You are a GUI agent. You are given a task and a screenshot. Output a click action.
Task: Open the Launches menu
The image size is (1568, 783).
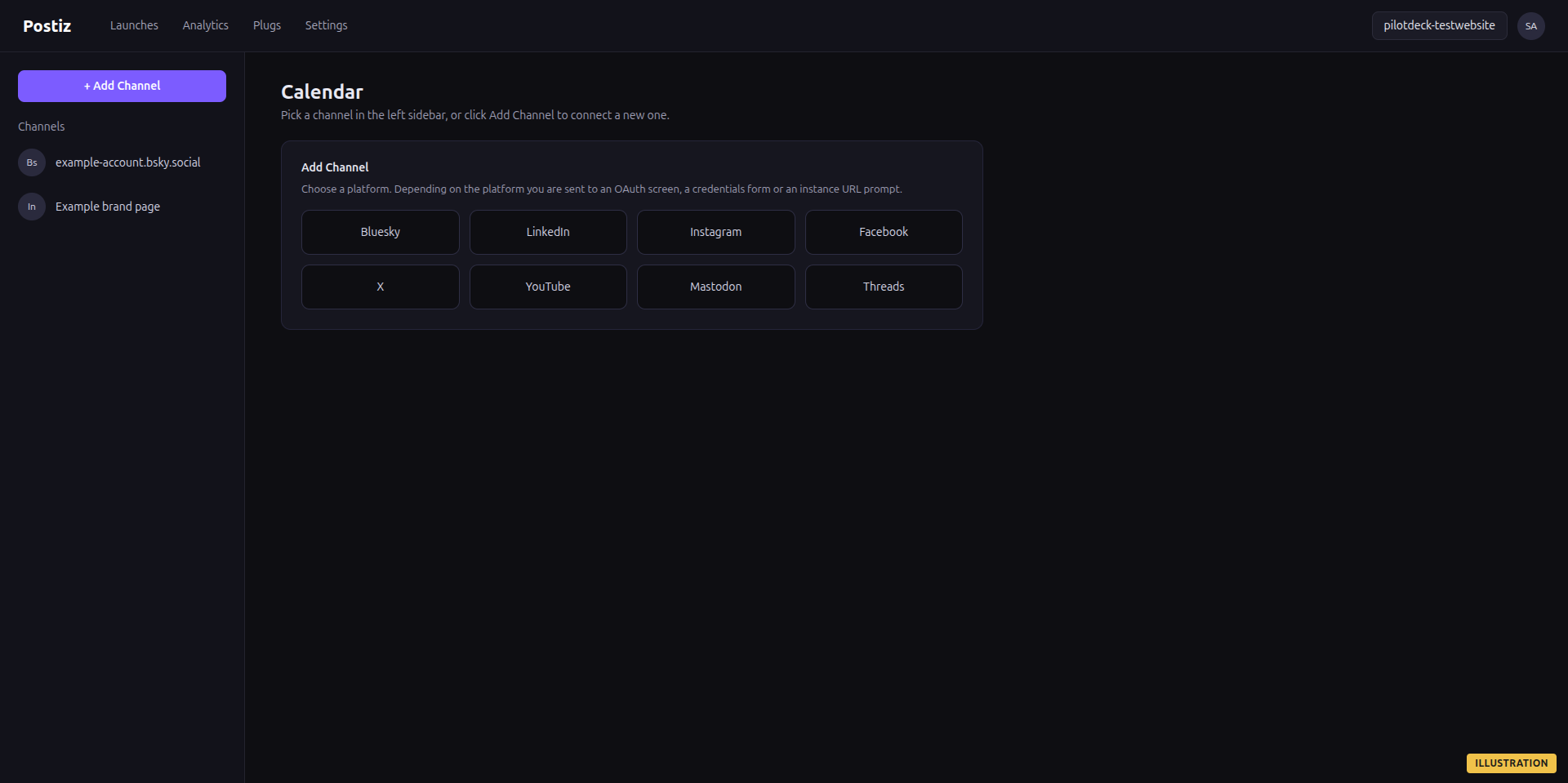coord(134,25)
